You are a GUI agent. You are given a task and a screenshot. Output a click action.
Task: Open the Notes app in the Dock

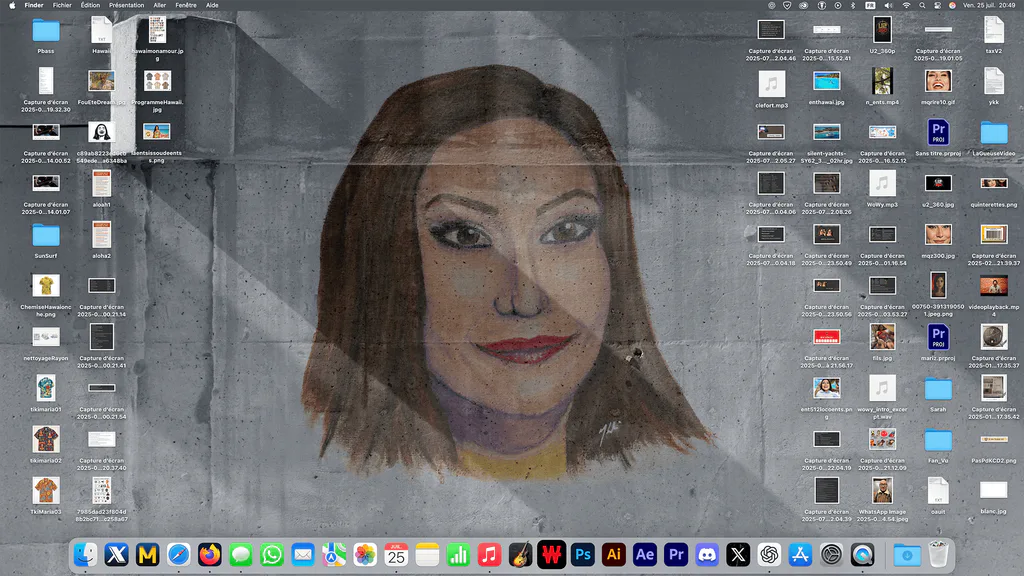pos(427,555)
